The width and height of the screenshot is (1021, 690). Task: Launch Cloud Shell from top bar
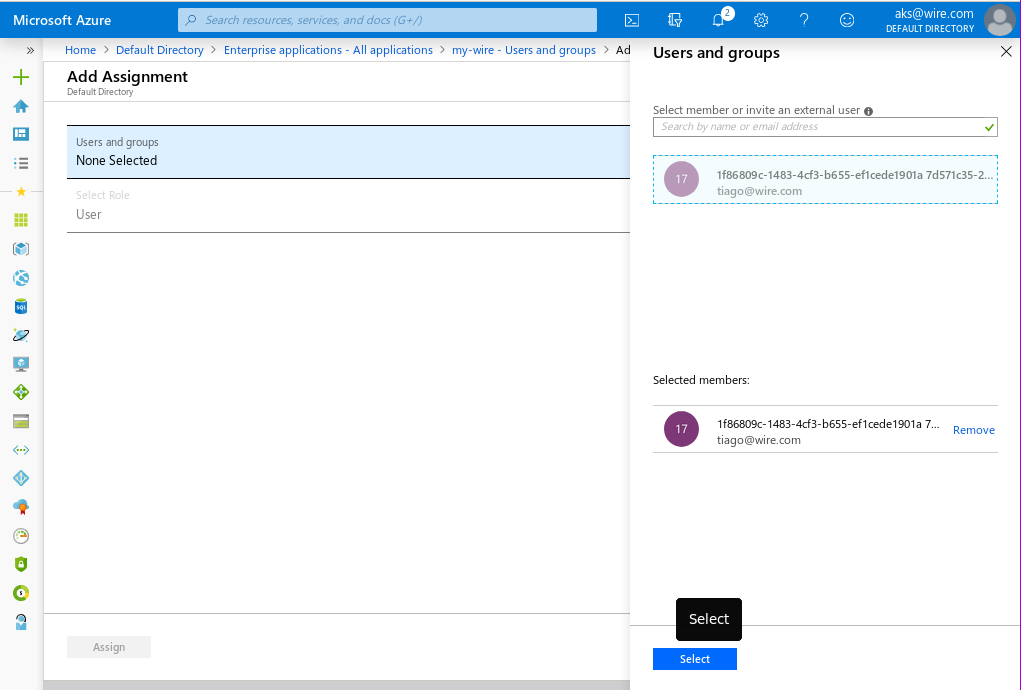[632, 20]
